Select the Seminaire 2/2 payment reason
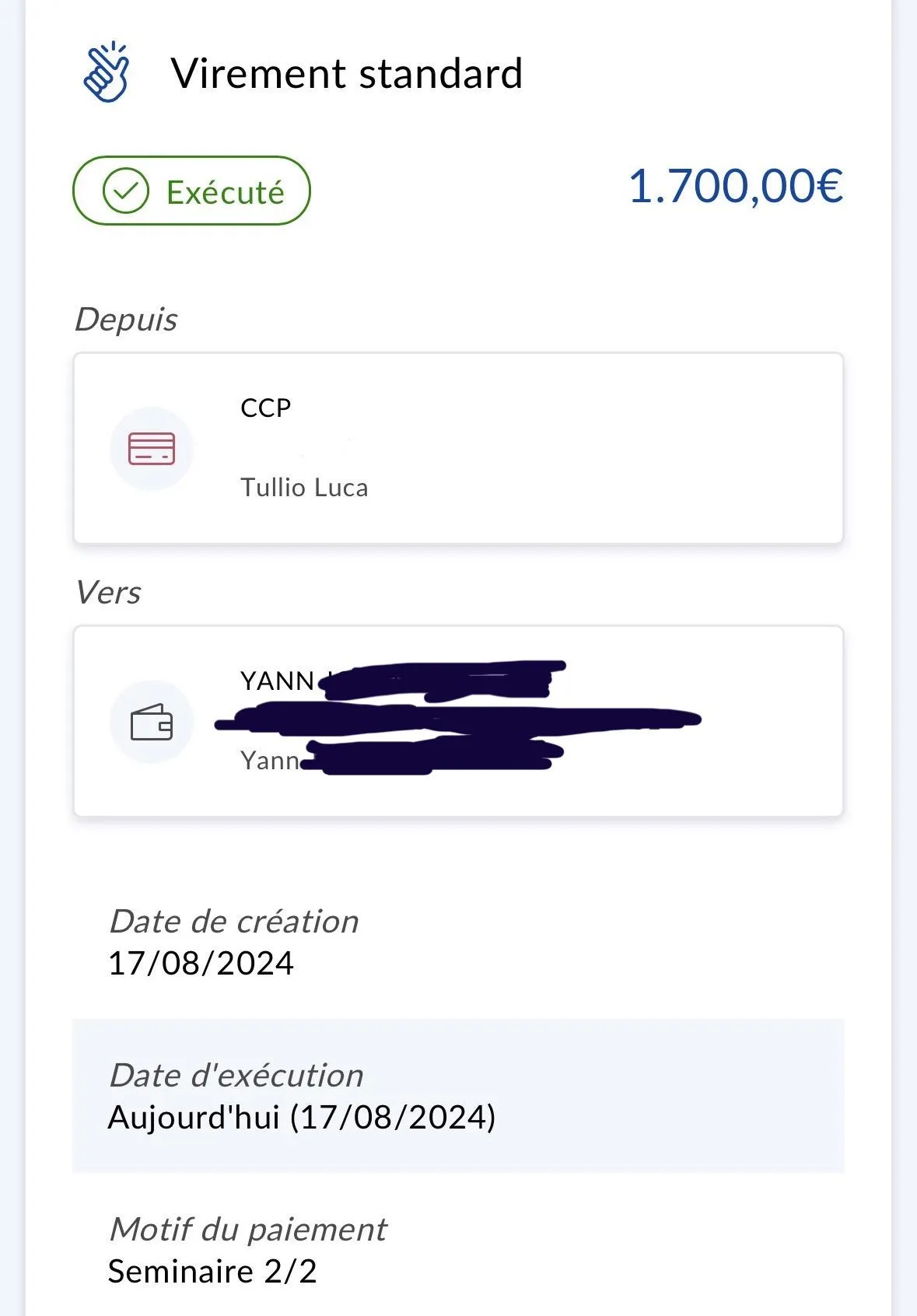 (212, 1272)
